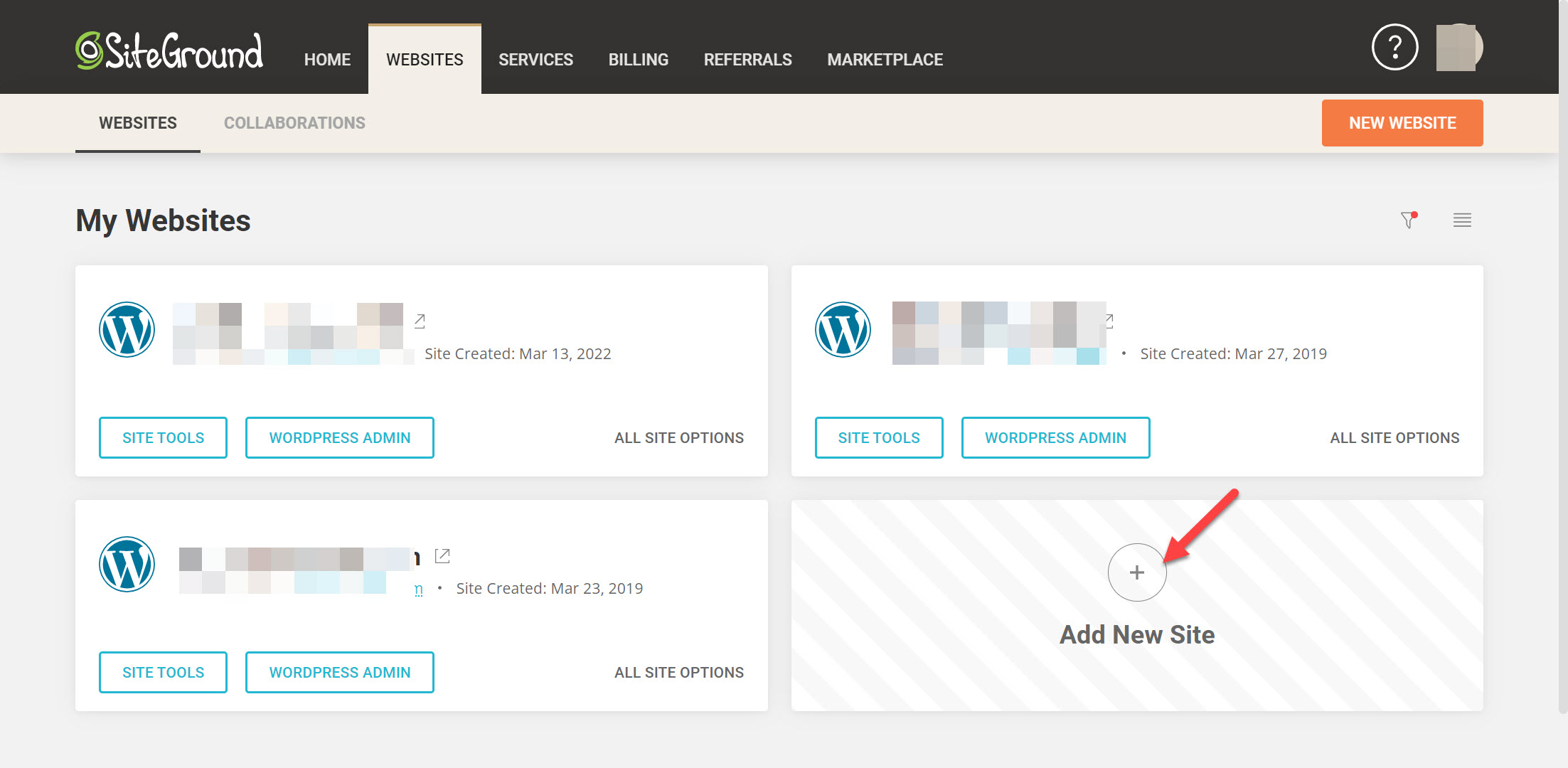Click 'Site Created: Mar 23, 2019' text
The image size is (1568, 768).
(550, 588)
